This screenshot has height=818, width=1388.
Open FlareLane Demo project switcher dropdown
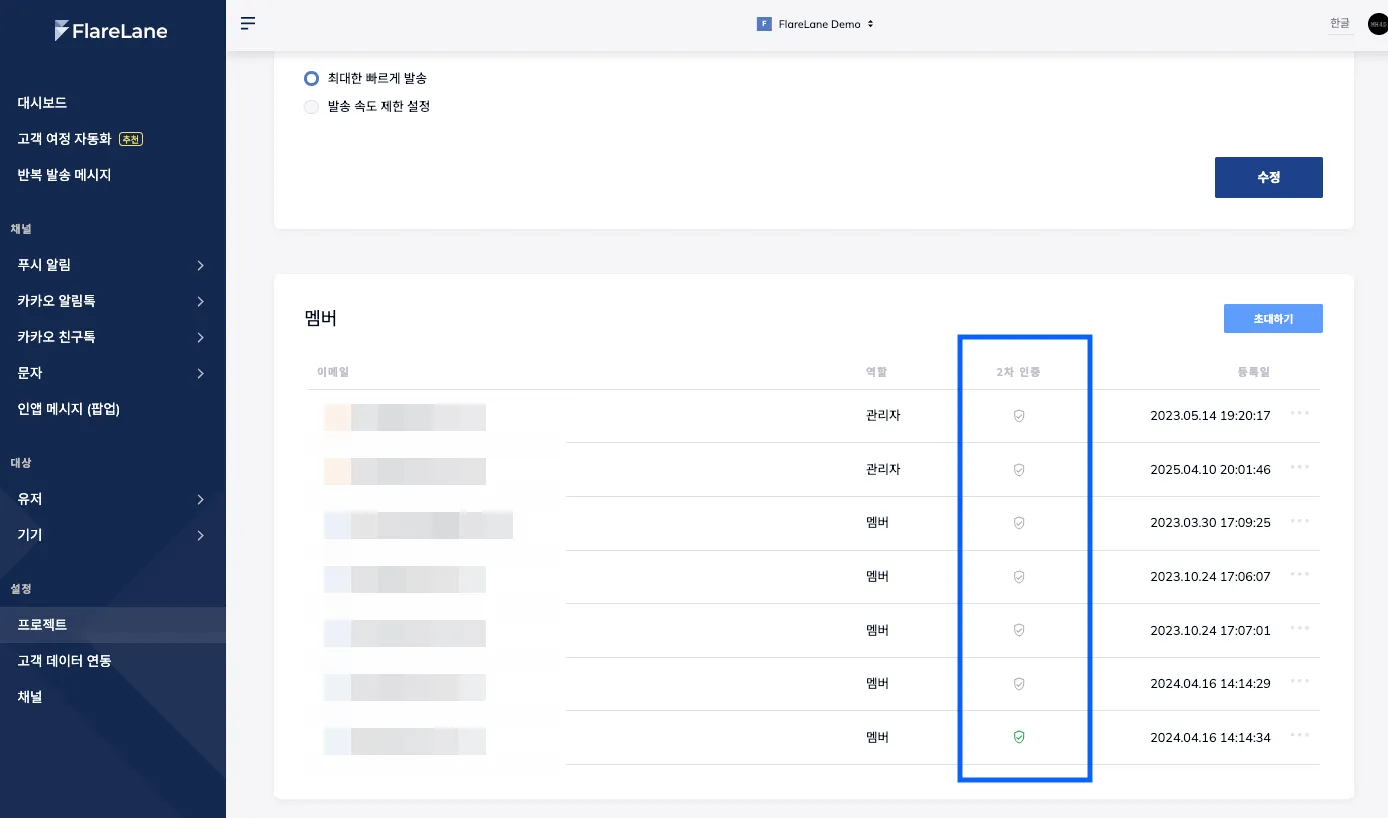click(x=816, y=24)
